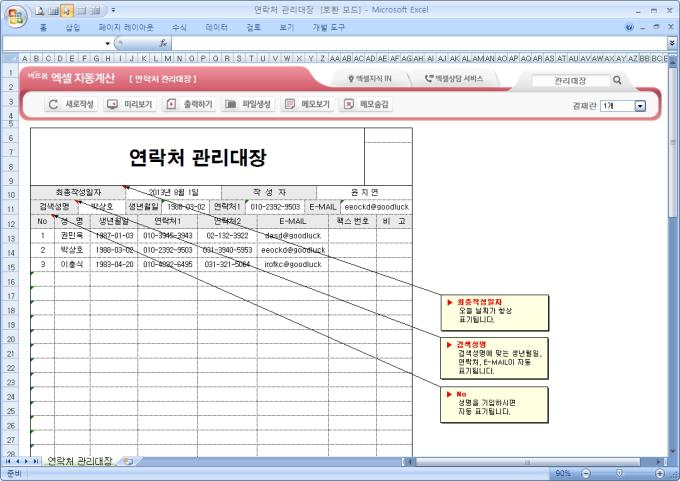Open the 검토 ribbon tab
The height and width of the screenshot is (481, 680).
253,27
